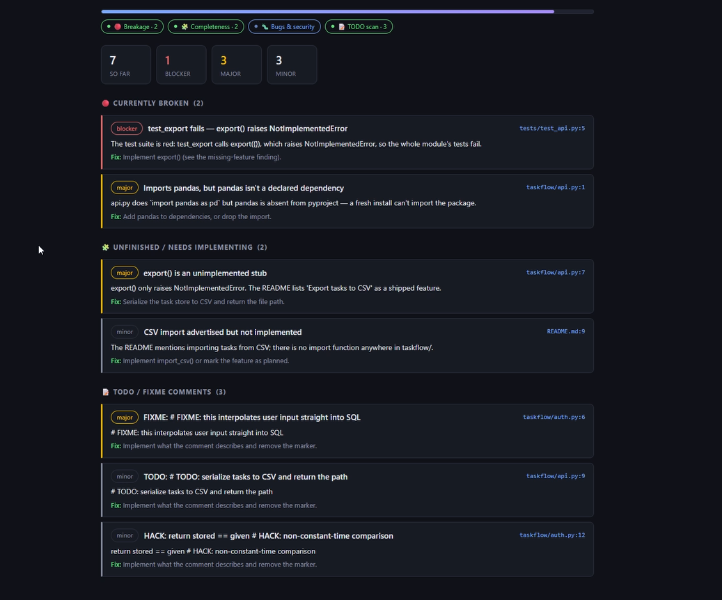Click the TODO / FIXME COMMENTS (3) heading
The image size is (722, 600).
click(169, 392)
